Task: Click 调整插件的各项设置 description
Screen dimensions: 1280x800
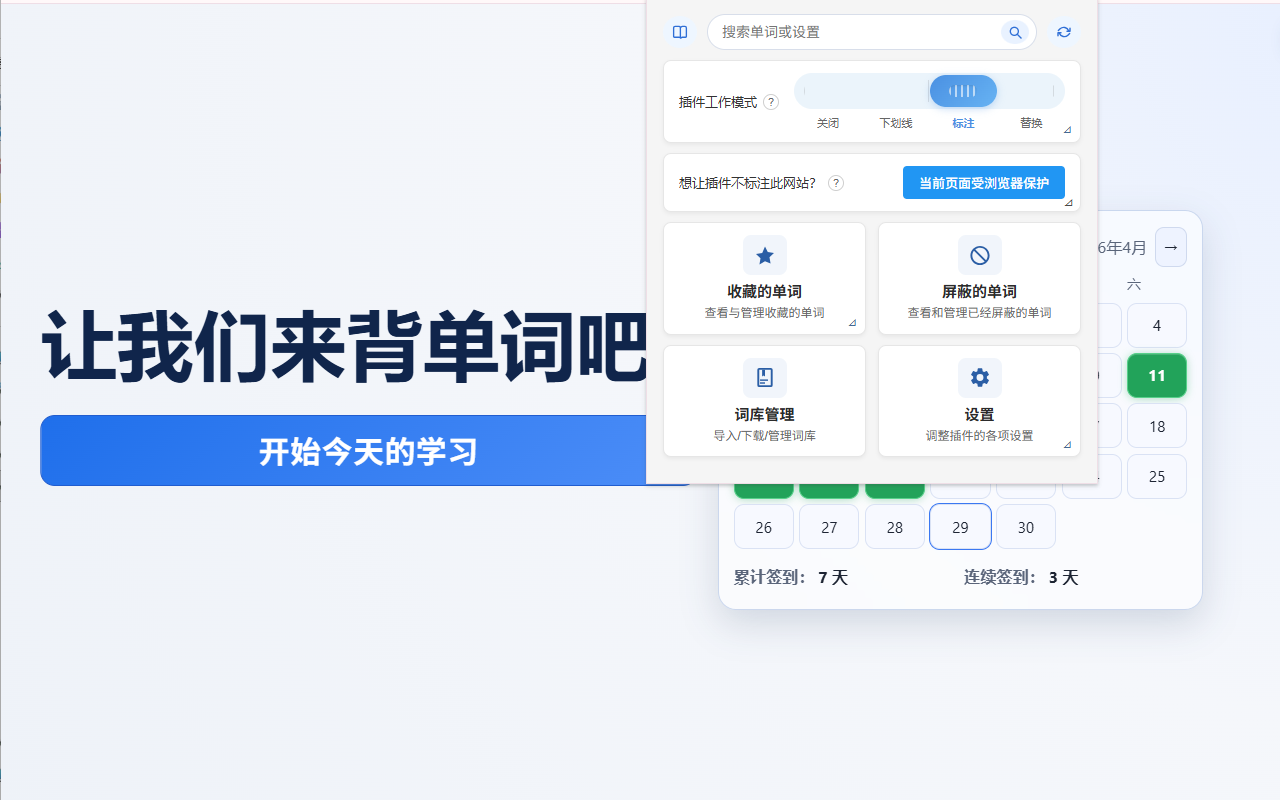Action: pyautogui.click(x=980, y=436)
